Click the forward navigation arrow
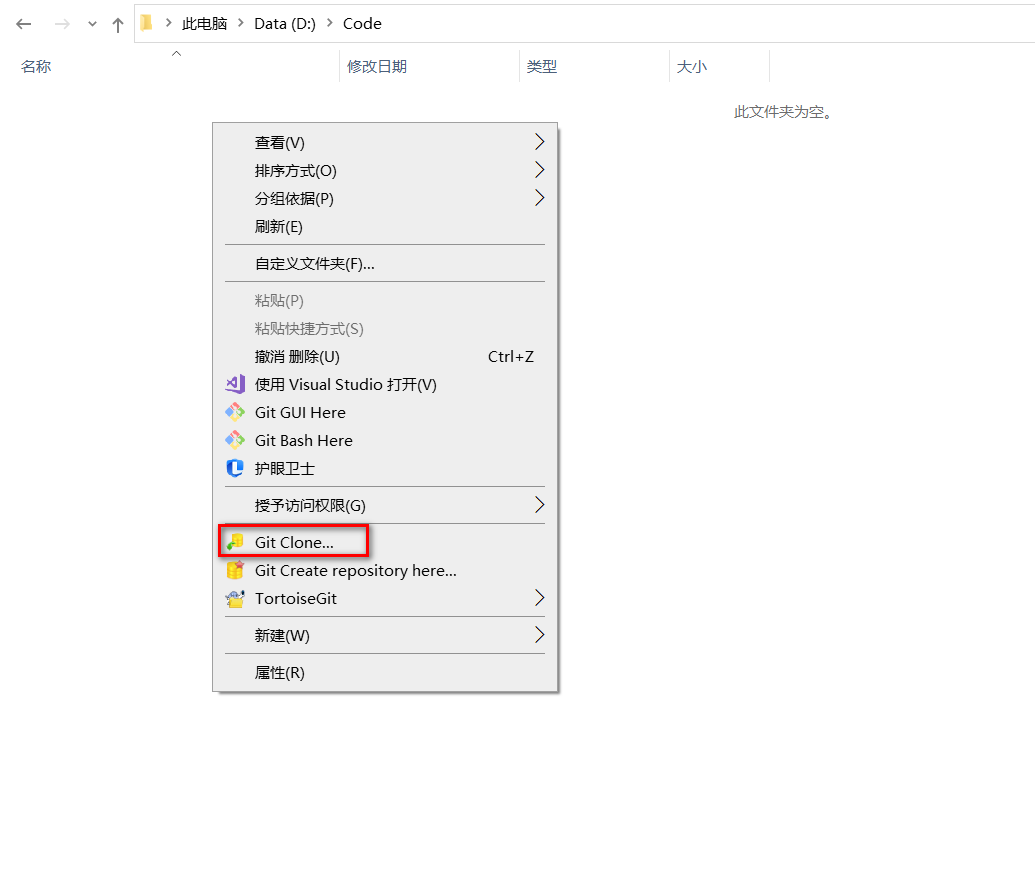Viewport: 1035px width, 875px height. point(62,24)
